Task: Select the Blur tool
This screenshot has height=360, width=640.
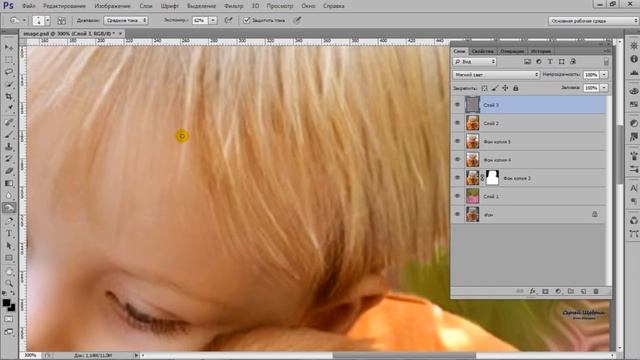Action: 9,196
